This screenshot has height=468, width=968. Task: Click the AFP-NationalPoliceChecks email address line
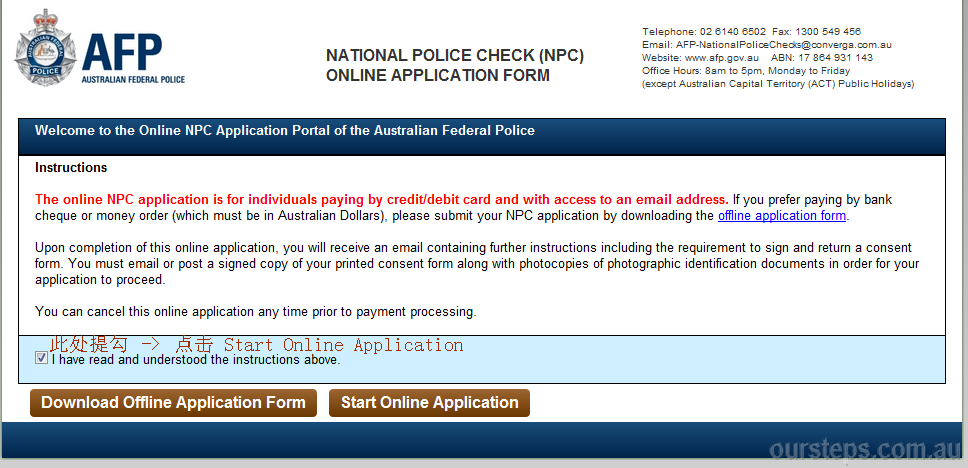767,45
